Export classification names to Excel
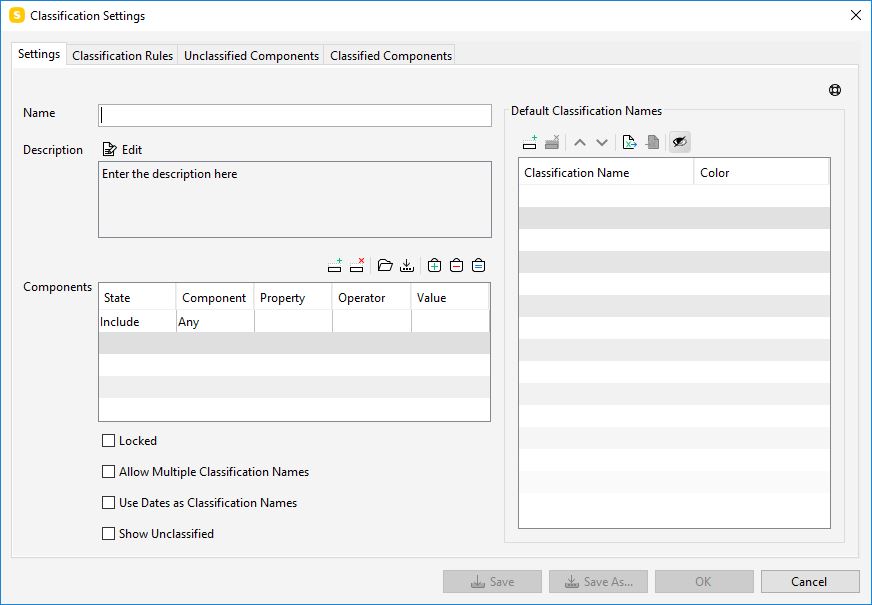 point(629,141)
